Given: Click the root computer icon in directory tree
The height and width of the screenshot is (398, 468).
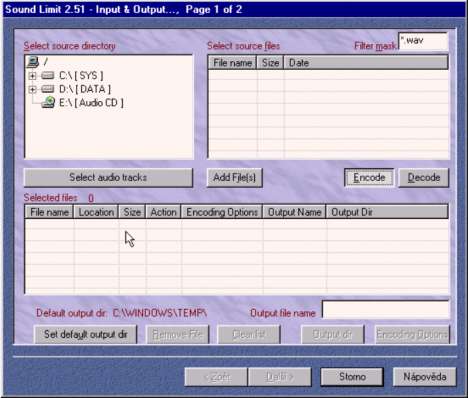Looking at the screenshot, I should click(x=33, y=62).
